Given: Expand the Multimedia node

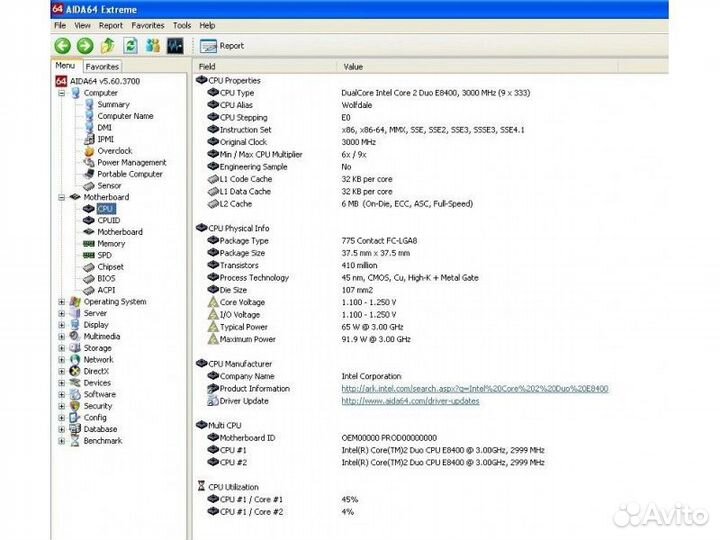Looking at the screenshot, I should click(62, 337).
